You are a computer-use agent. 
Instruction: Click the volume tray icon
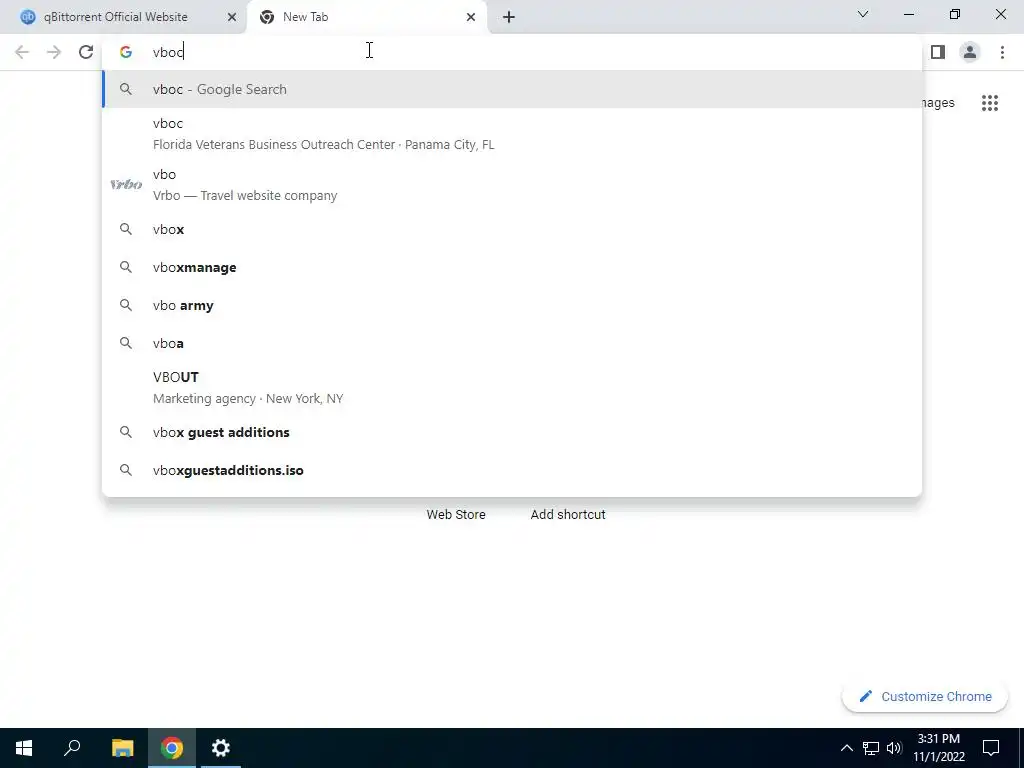pyautogui.click(x=894, y=748)
